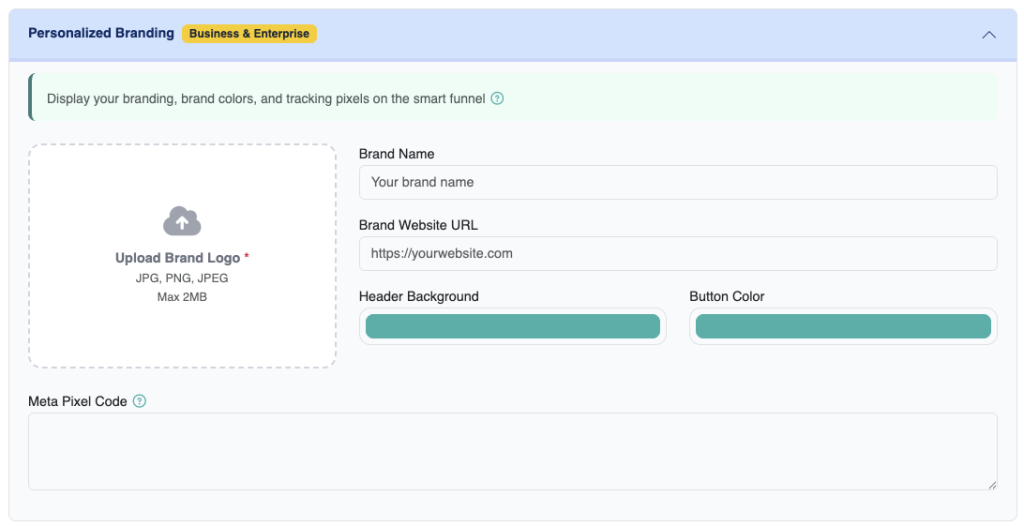
Task: Click help icon beside smart funnel description
Action: [x=497, y=99]
